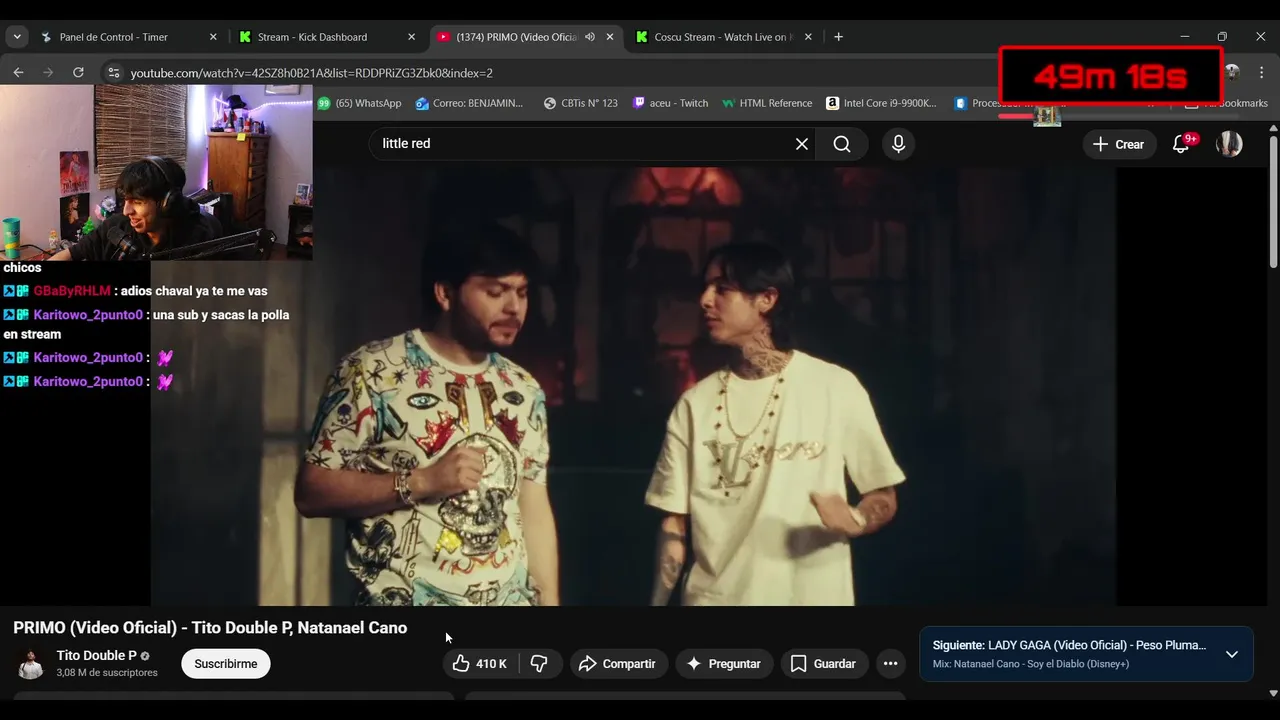Open site information icon in address bar
This screenshot has height=720, width=1280.
point(114,73)
